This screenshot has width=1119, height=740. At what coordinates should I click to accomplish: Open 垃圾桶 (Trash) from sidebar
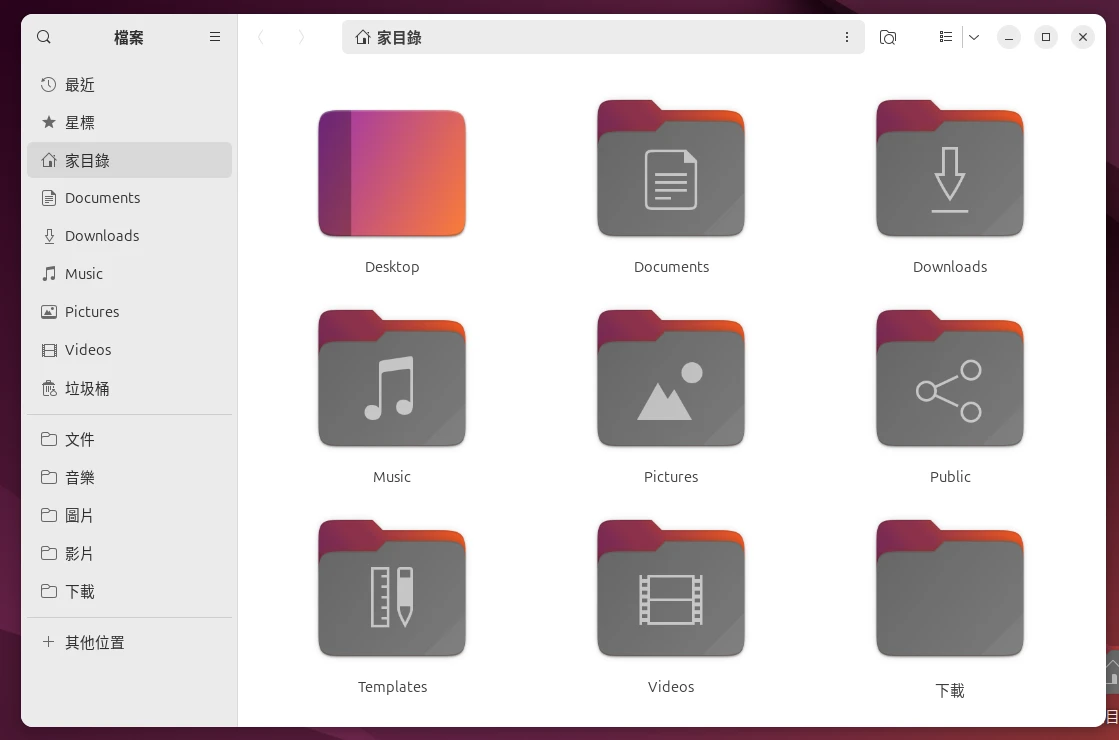pos(87,389)
